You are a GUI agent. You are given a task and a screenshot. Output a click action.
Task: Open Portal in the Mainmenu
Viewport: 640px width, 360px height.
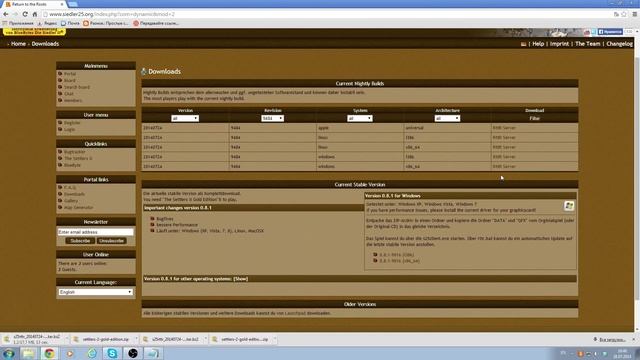point(70,74)
